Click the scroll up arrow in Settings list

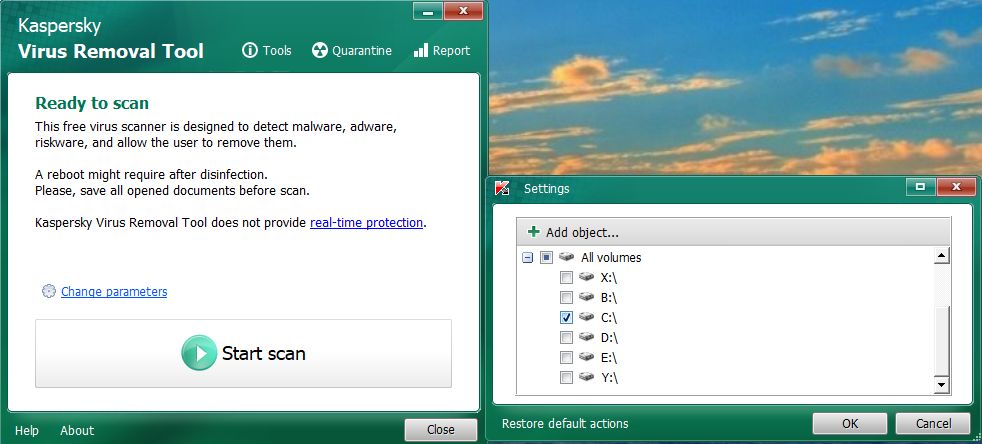[x=941, y=256]
